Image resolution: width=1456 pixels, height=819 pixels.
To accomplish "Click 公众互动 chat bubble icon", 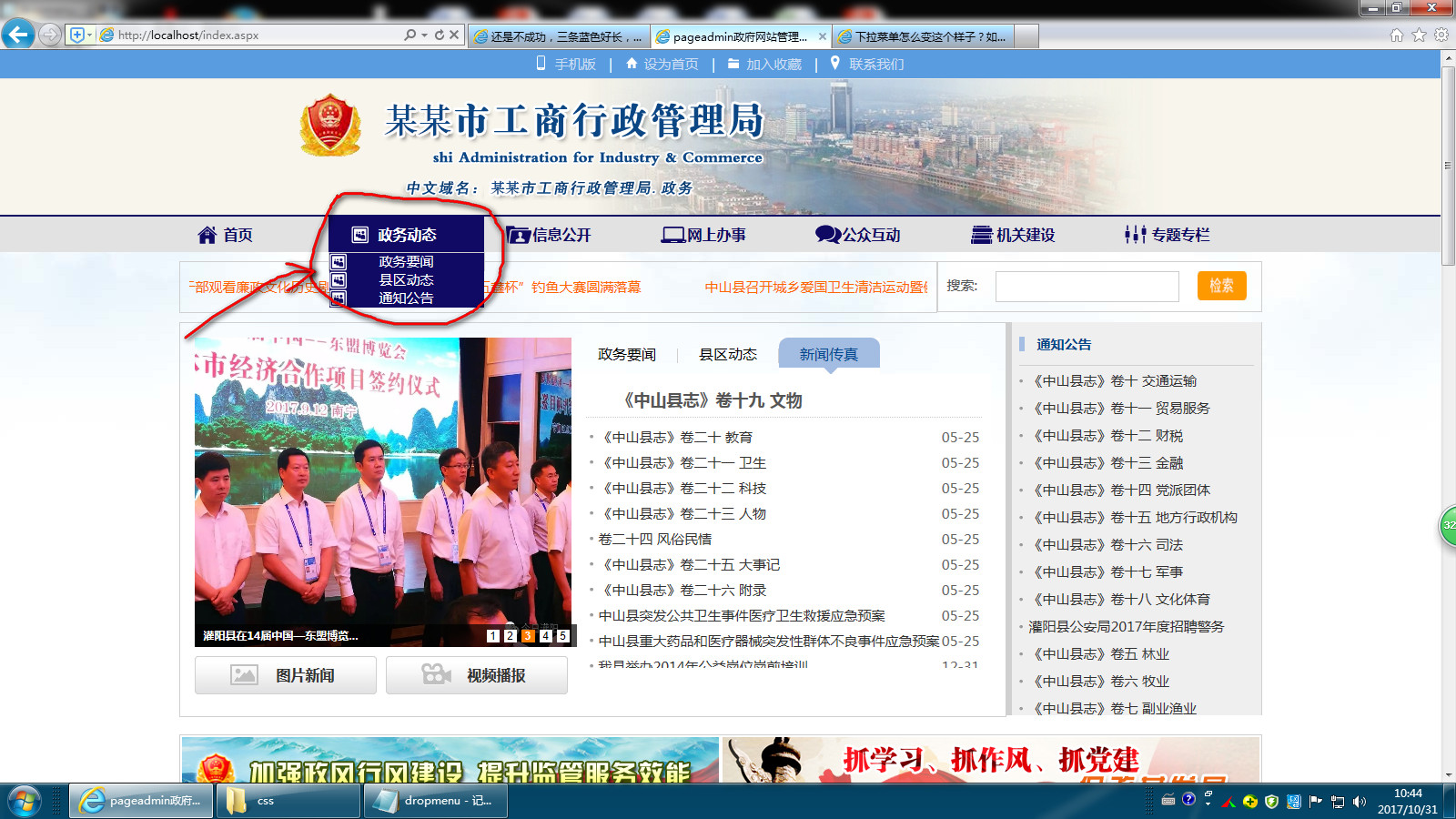I will click(x=828, y=235).
